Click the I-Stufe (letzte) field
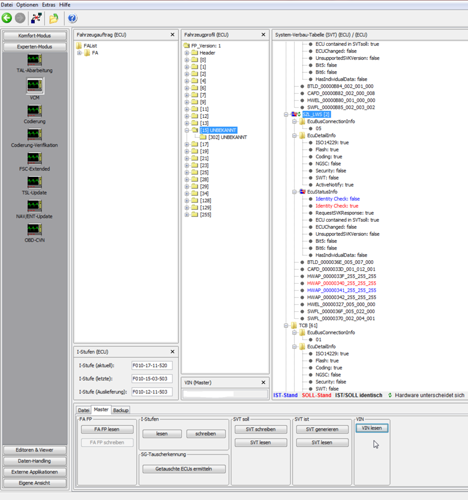The height and width of the screenshot is (500, 468). coord(152,379)
